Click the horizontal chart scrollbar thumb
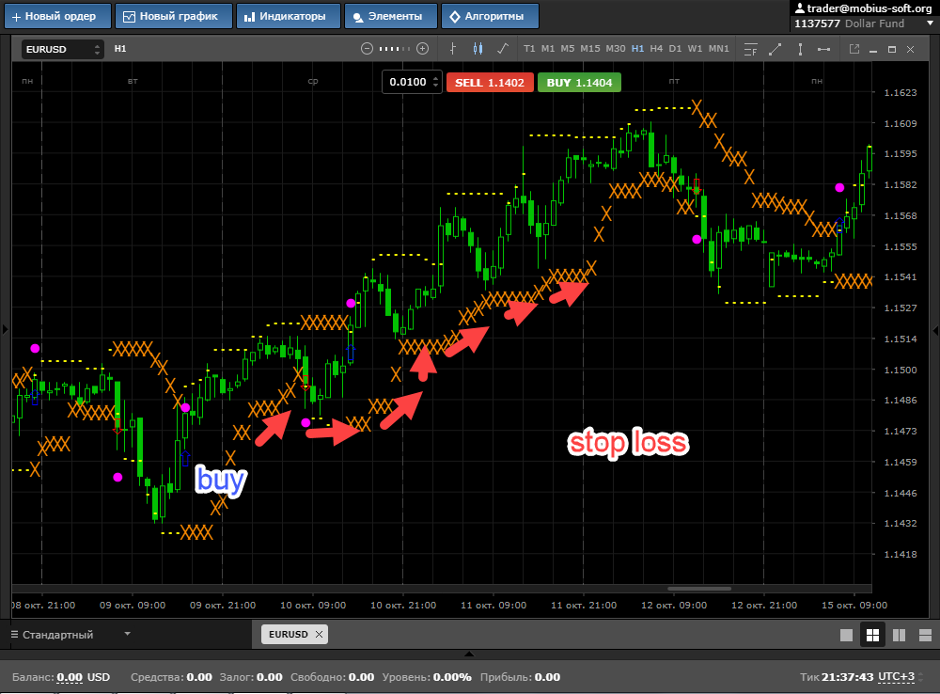This screenshot has width=940, height=694. pos(698,589)
